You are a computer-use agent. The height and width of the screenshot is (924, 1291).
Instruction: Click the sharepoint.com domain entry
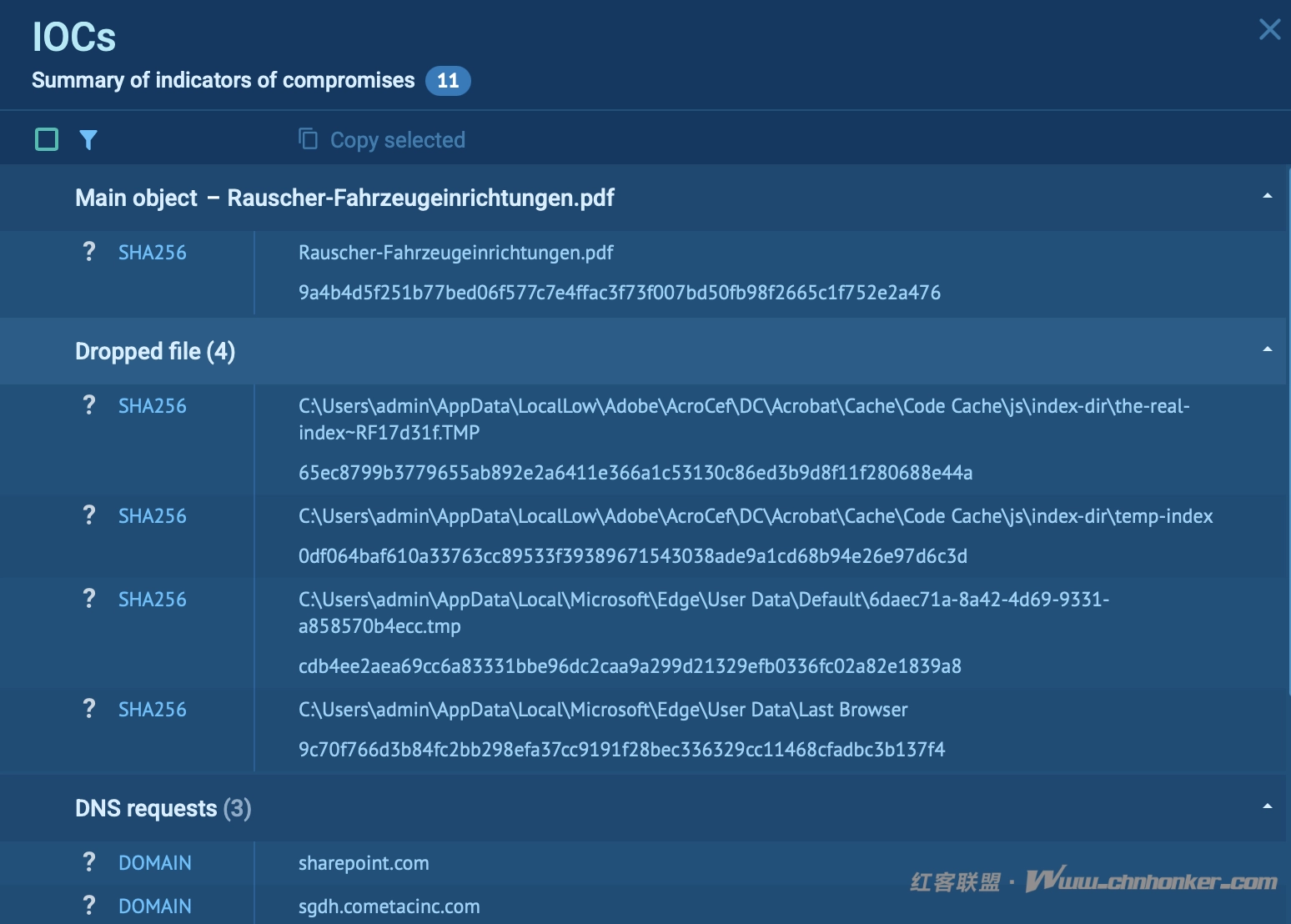364,863
